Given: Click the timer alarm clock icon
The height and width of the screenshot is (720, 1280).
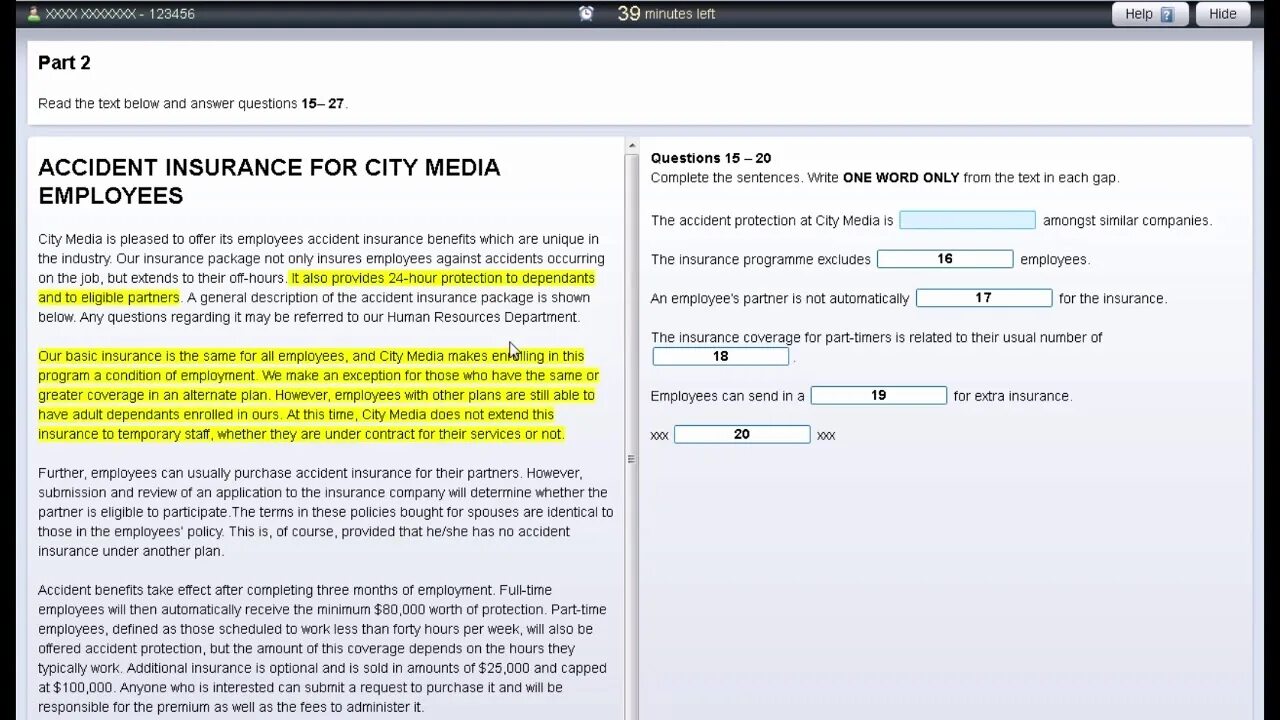Looking at the screenshot, I should pyautogui.click(x=586, y=14).
